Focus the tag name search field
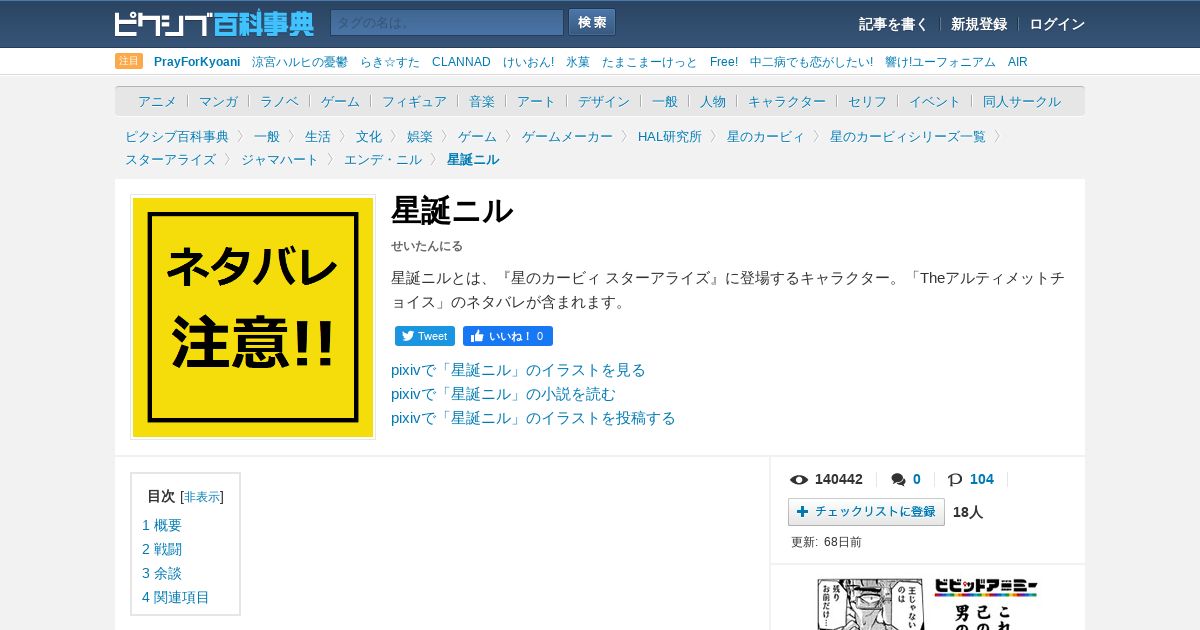The width and height of the screenshot is (1200, 630). pos(447,22)
